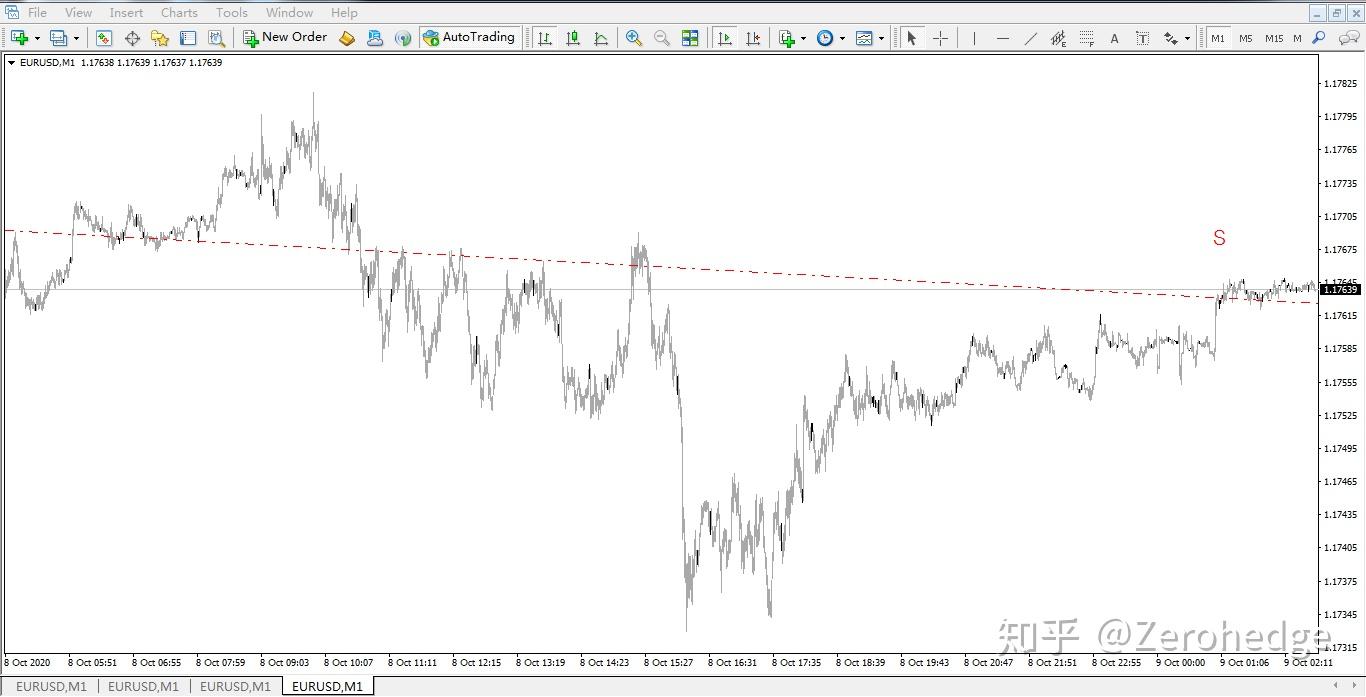Click the application icon in menu bar
Image resolution: width=1366 pixels, height=697 pixels.
pyautogui.click(x=11, y=13)
